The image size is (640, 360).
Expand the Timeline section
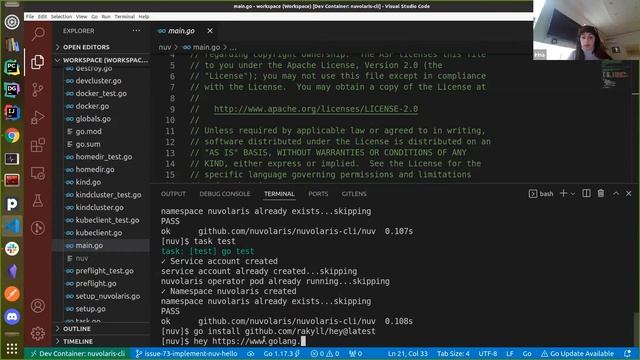click(102, 341)
